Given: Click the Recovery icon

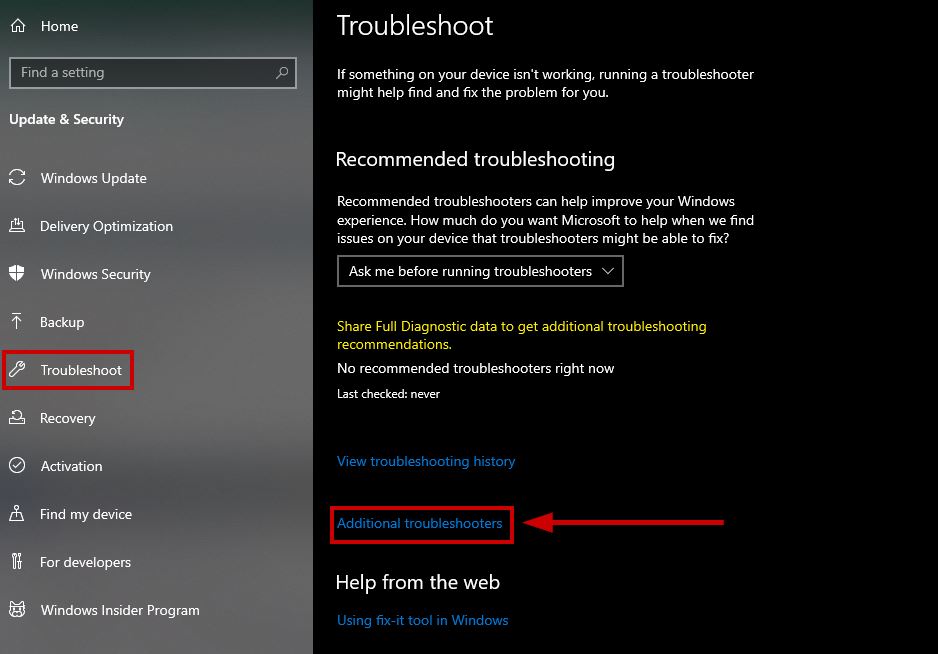Looking at the screenshot, I should coord(17,417).
